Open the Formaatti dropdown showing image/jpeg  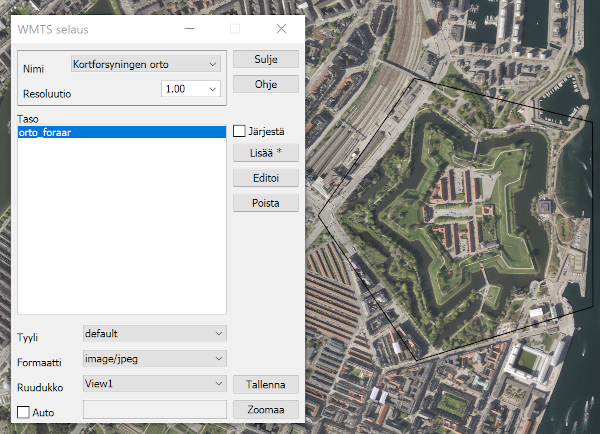tap(155, 357)
